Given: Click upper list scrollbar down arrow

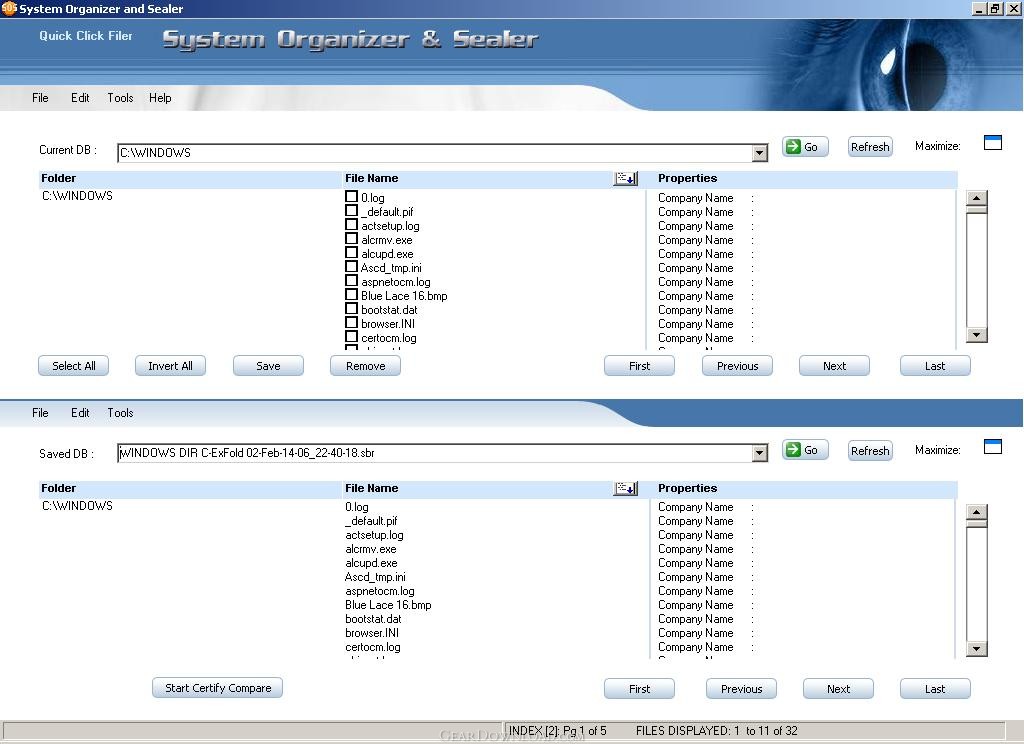Looking at the screenshot, I should click(x=976, y=334).
